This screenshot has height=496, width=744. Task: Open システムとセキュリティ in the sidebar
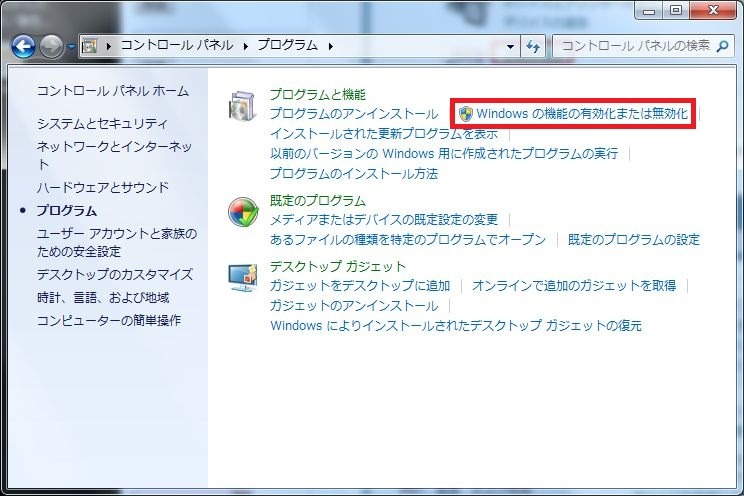pos(102,123)
